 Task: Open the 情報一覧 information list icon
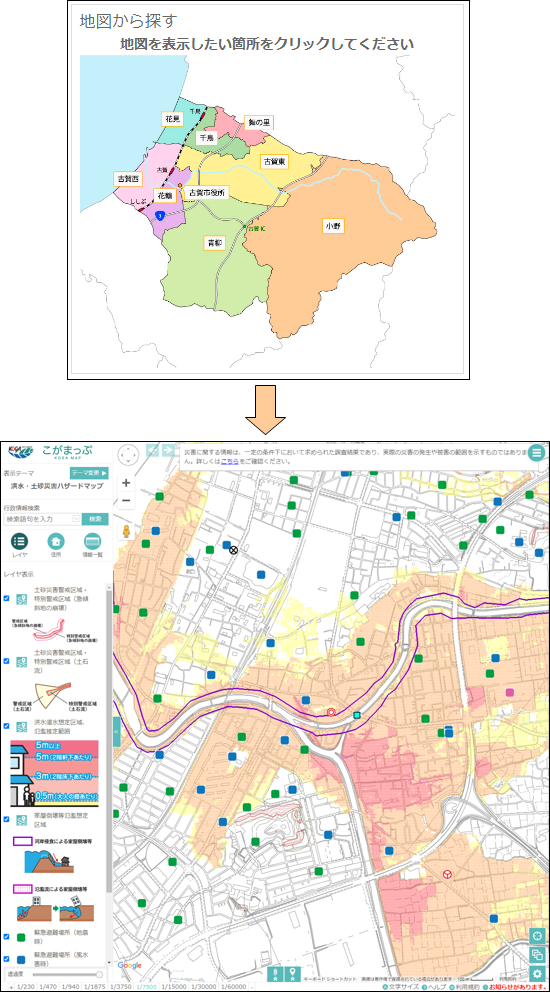point(93,543)
